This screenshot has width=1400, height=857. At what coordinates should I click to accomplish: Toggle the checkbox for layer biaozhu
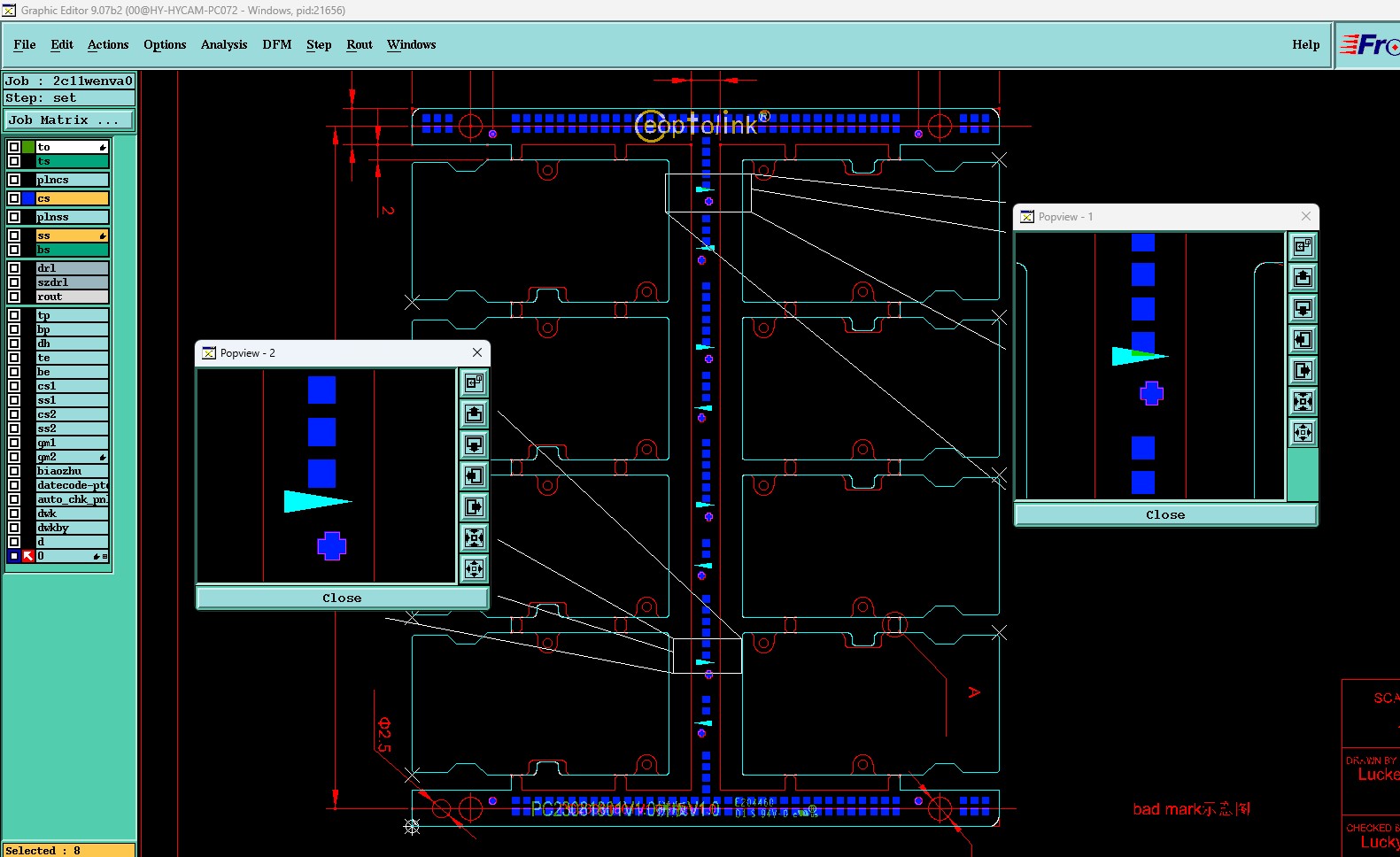point(14,471)
